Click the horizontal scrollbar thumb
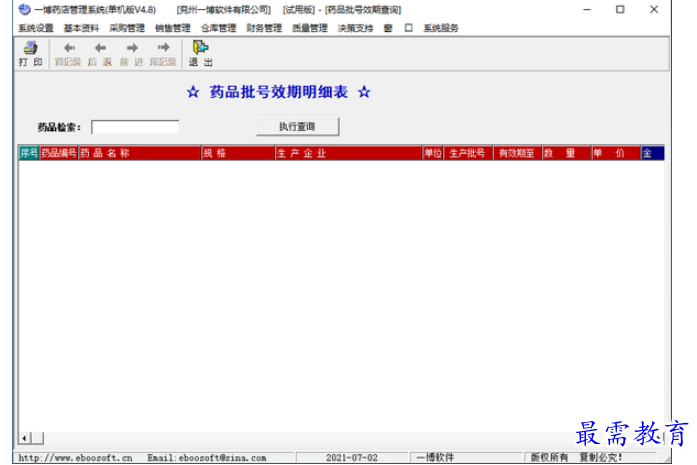 point(37,438)
